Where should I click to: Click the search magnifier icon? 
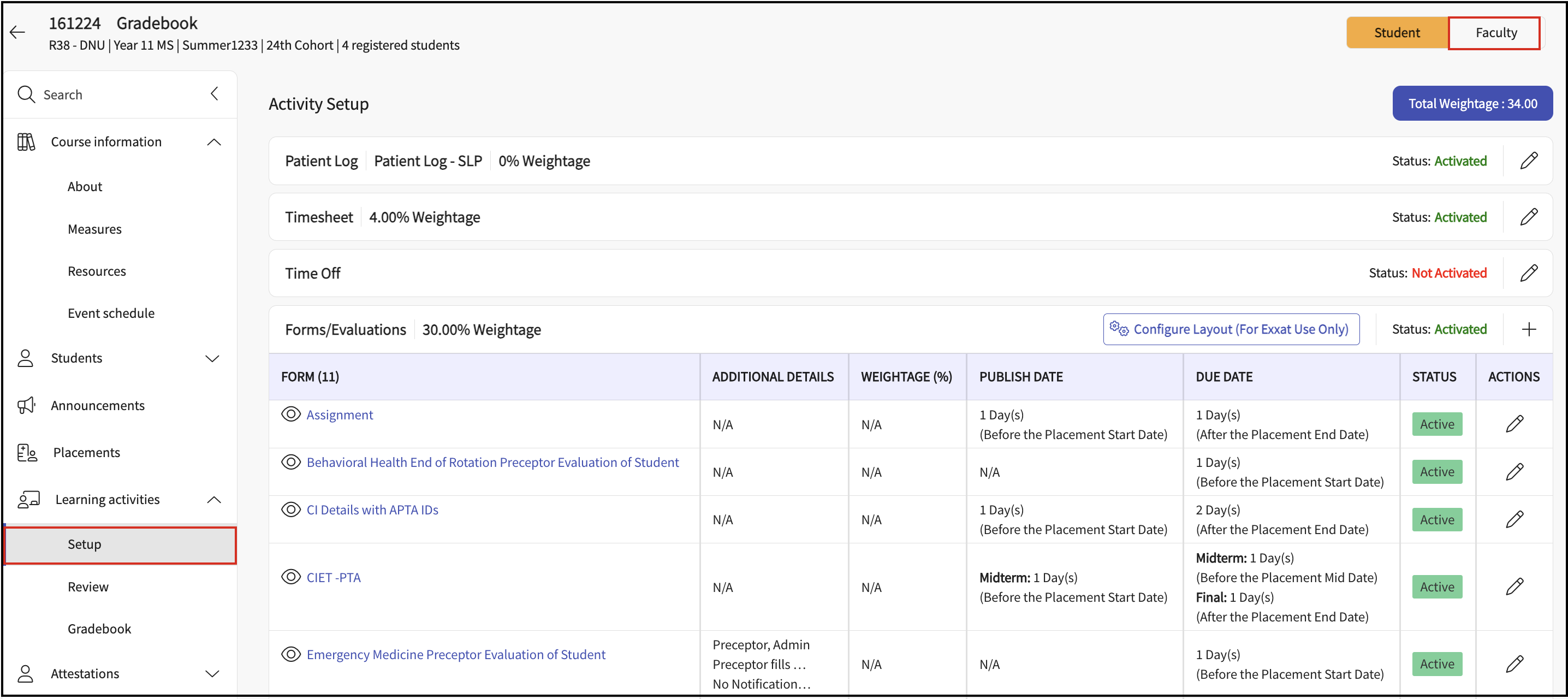click(x=26, y=94)
